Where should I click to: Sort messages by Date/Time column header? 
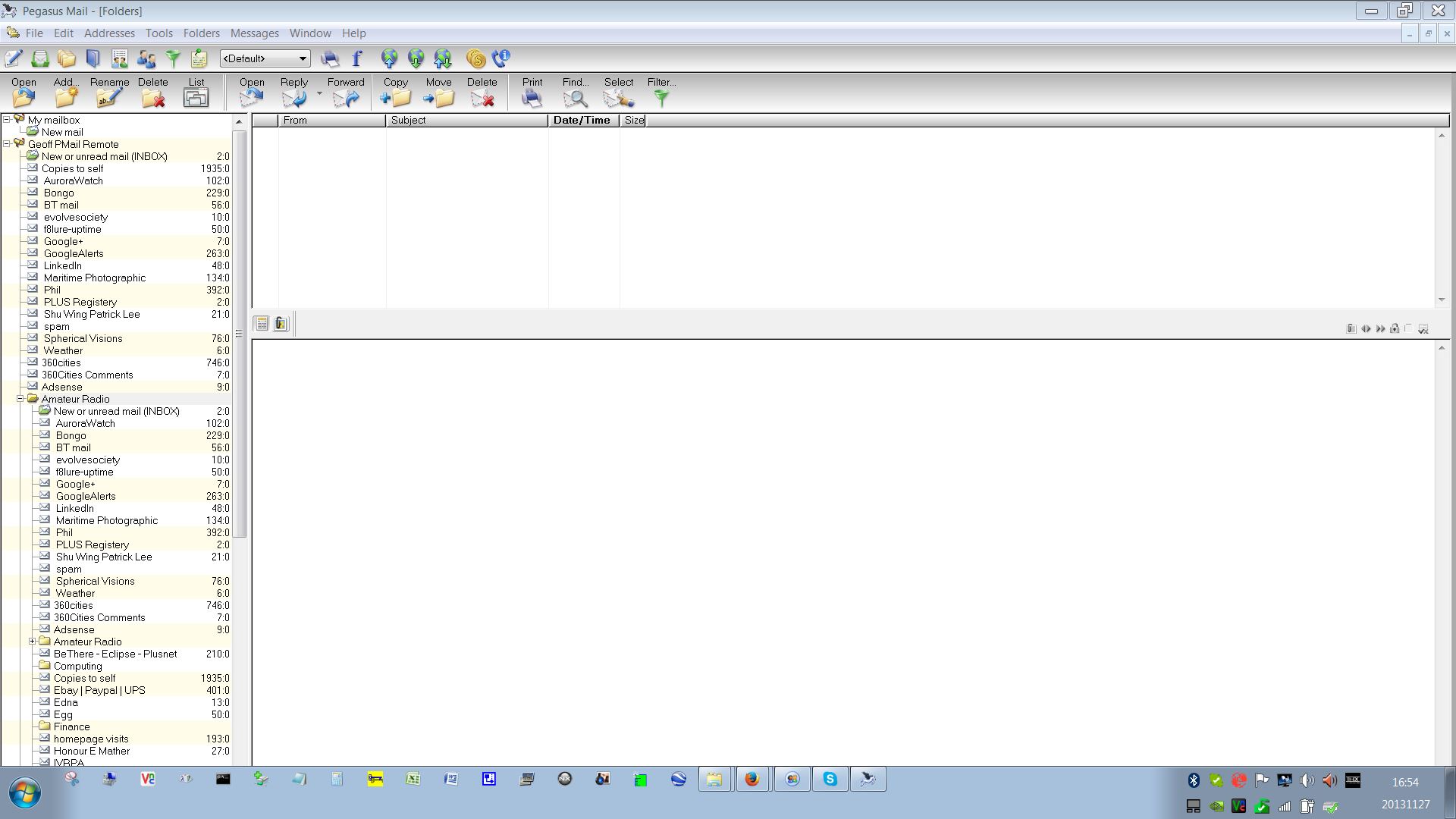click(584, 120)
